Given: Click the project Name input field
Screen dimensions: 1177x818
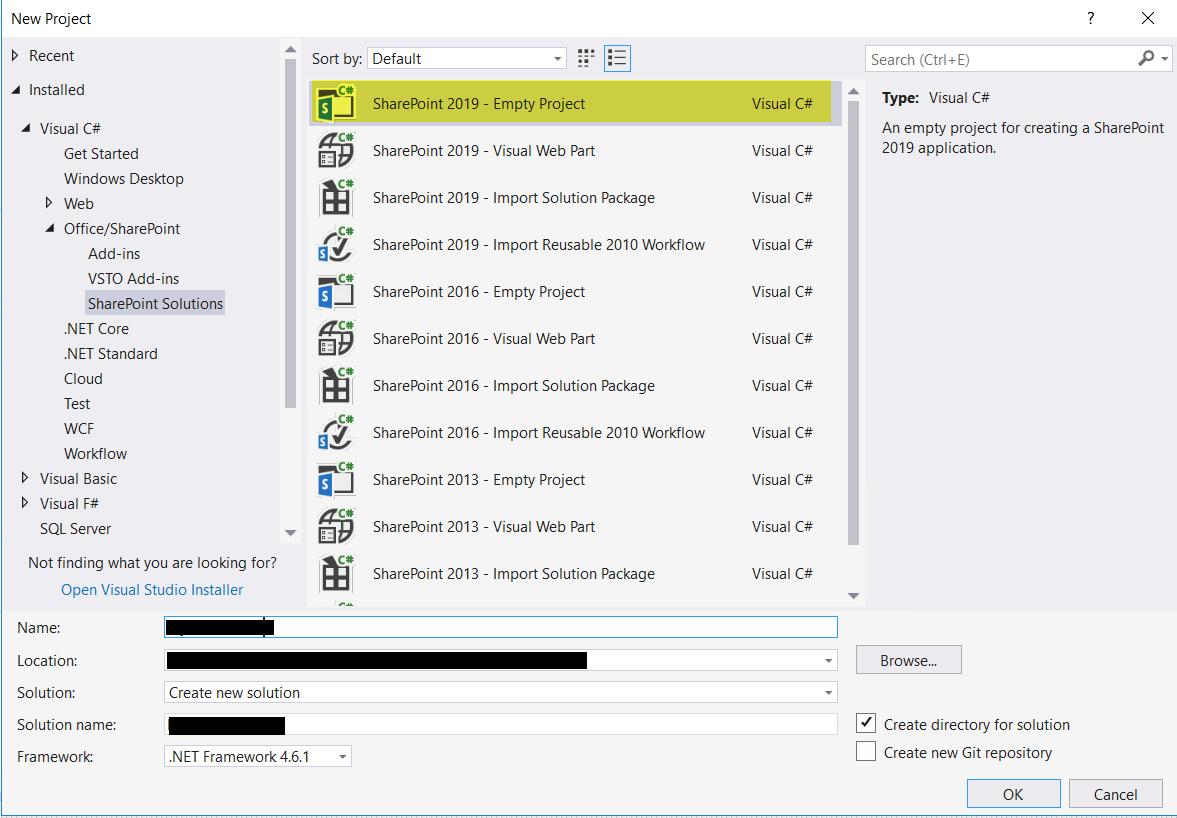Looking at the screenshot, I should pos(501,627).
